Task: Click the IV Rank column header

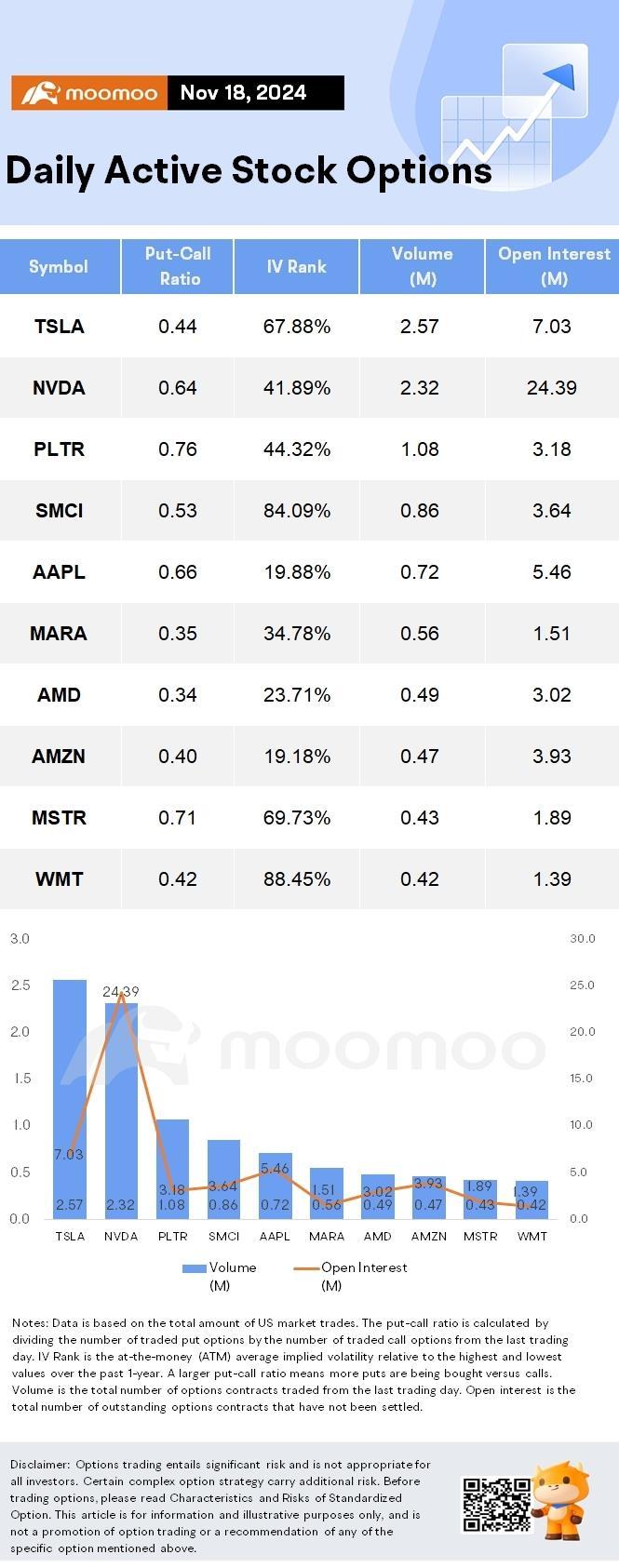Action: pyautogui.click(x=297, y=266)
